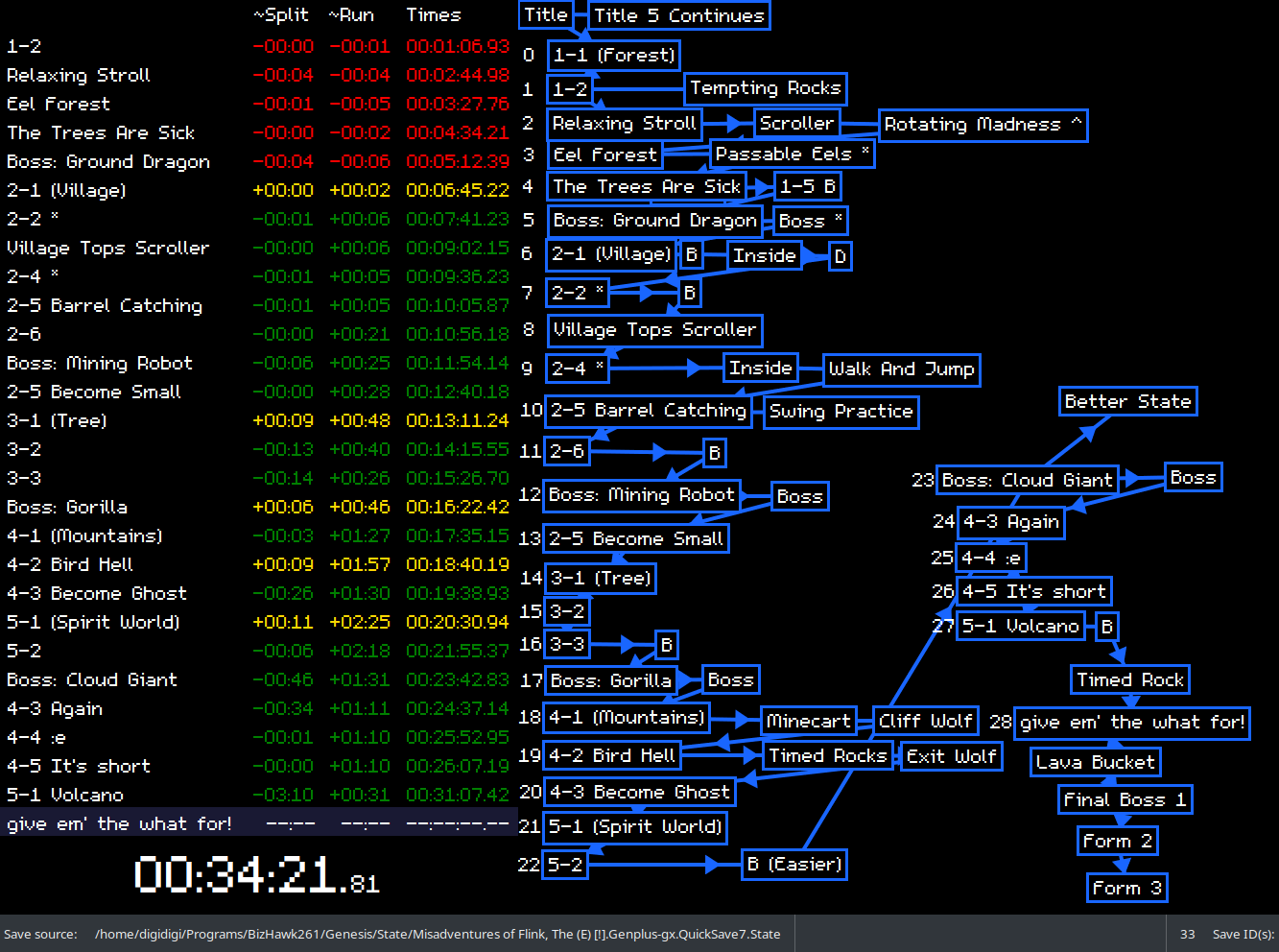Click the 'Minecart' savestate node

pyautogui.click(x=808, y=721)
